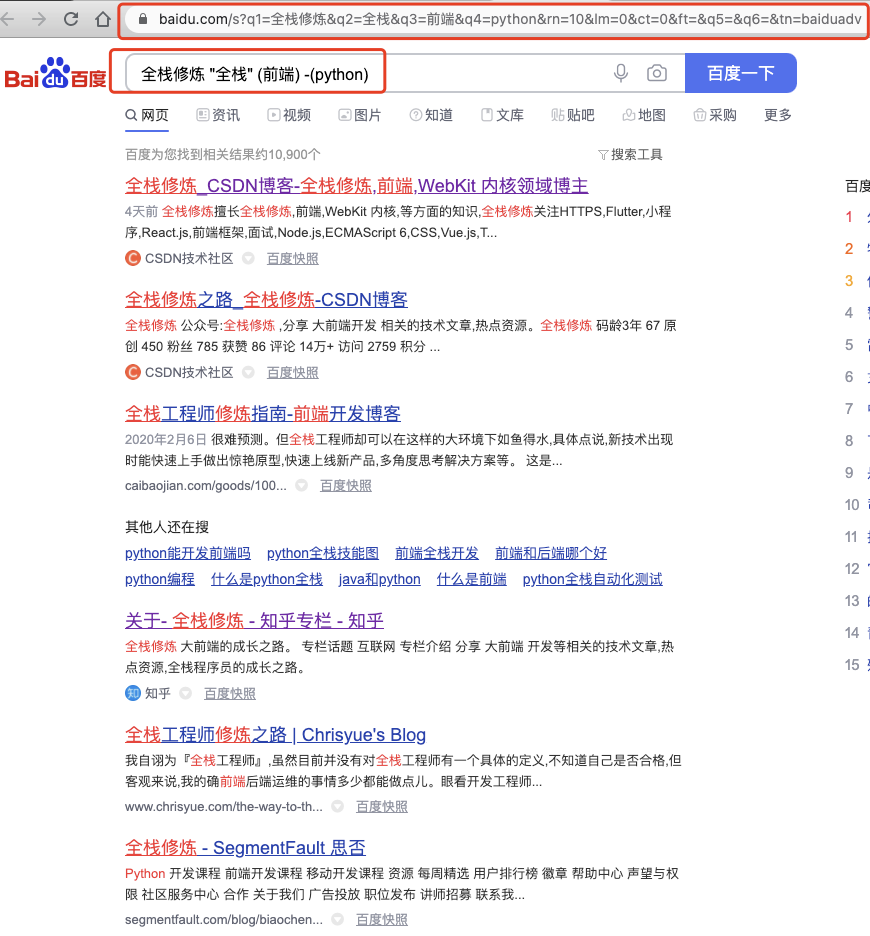Click the browser forward arrow
Screen dimensions: 870x936
(x=39, y=19)
